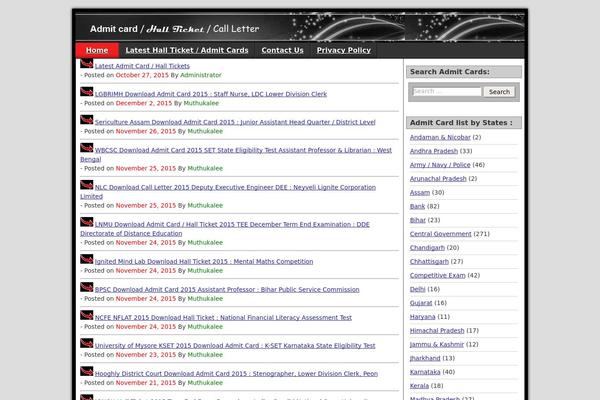Click icon beside Hooghly District Court post
This screenshot has width=600, height=400.
(86, 371)
